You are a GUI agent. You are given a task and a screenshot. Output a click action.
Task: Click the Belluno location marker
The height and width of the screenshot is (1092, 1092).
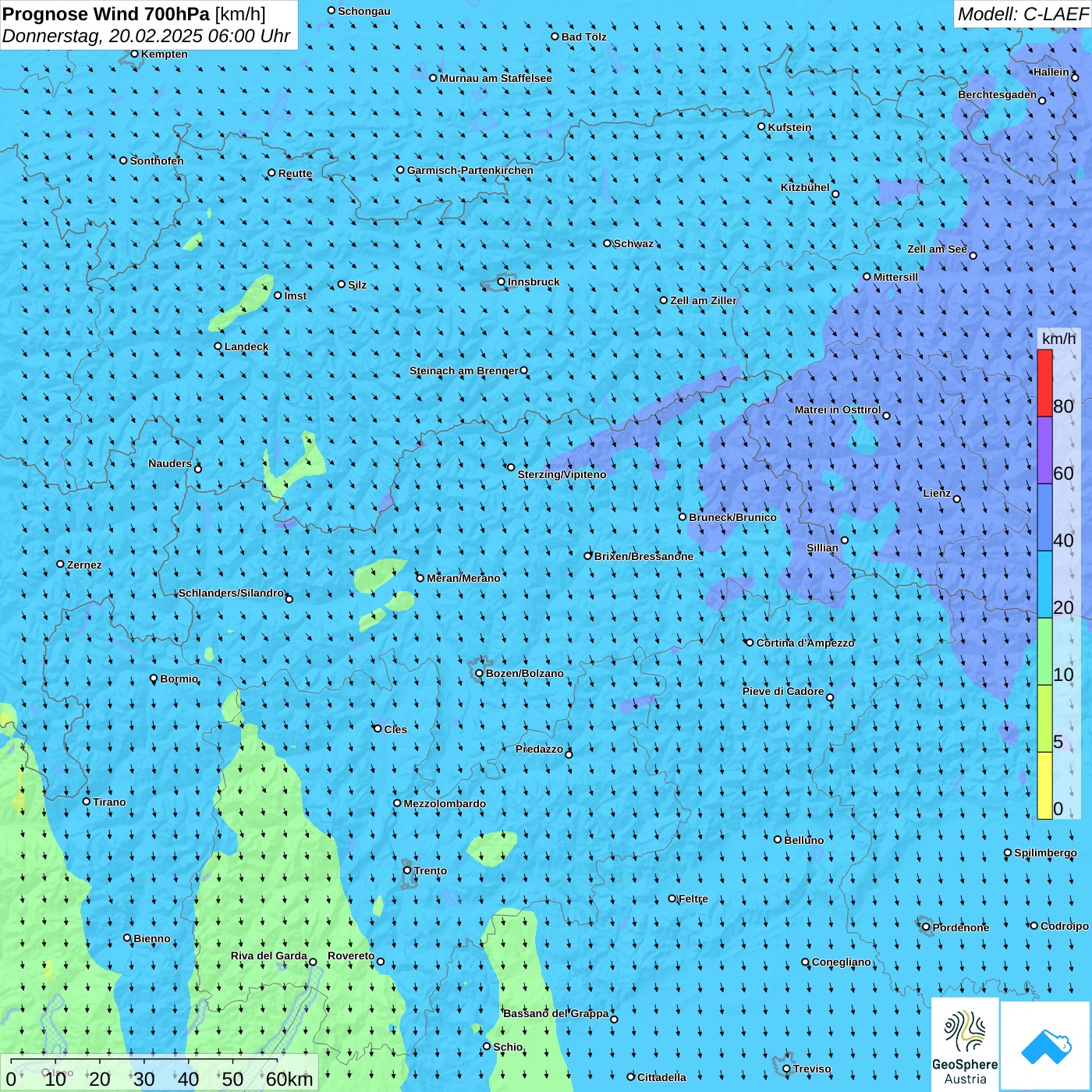click(778, 839)
